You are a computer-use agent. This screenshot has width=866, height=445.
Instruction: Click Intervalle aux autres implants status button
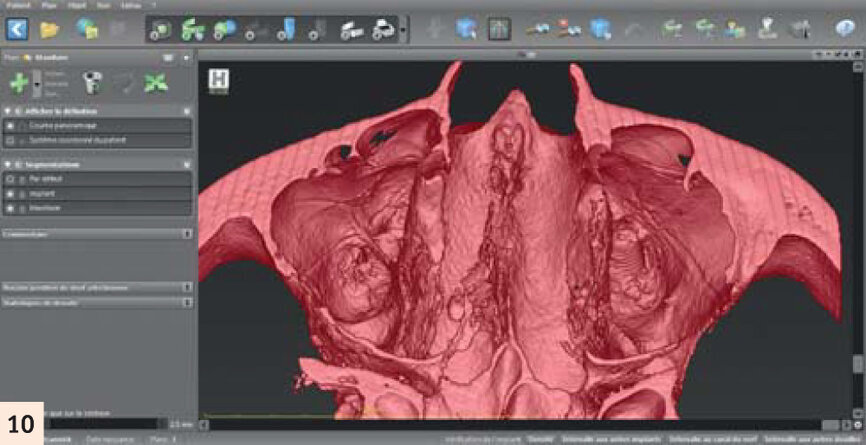point(610,439)
